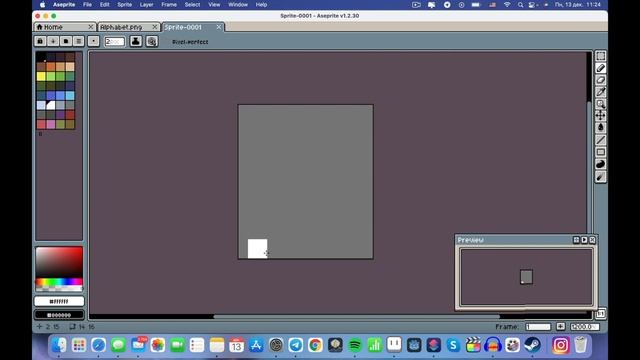Pick the pink palette swatch
The image size is (640, 360).
coord(51,124)
